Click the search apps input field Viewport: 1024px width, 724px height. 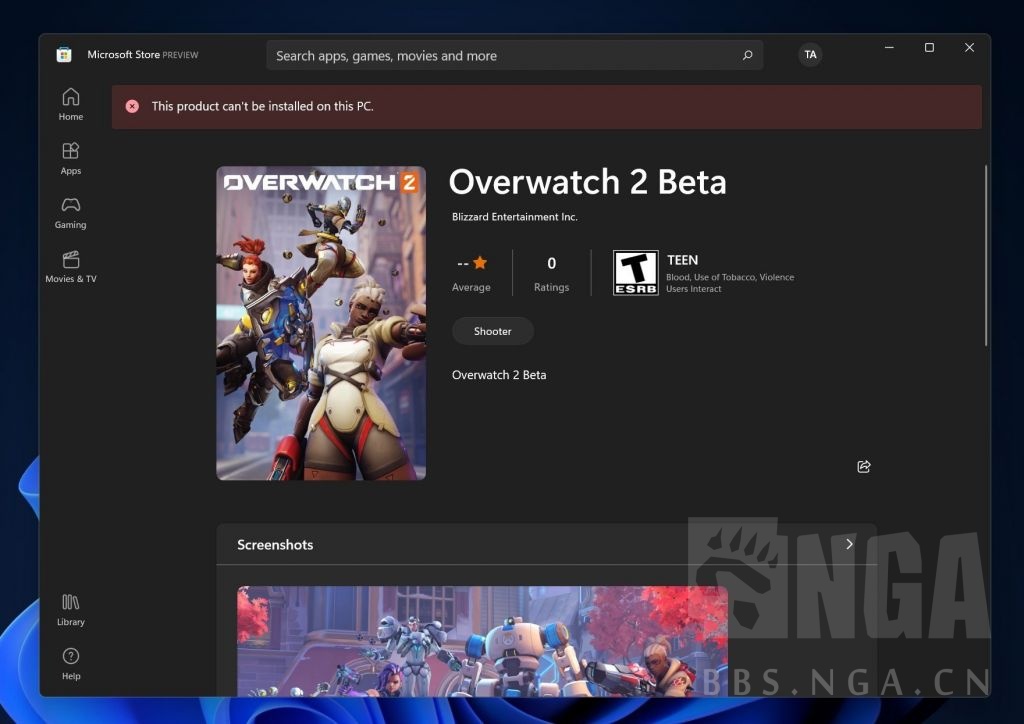click(500, 56)
